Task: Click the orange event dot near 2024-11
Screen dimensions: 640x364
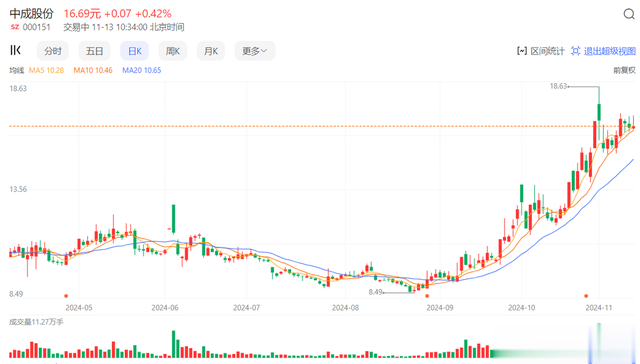Action: [x=586, y=296]
